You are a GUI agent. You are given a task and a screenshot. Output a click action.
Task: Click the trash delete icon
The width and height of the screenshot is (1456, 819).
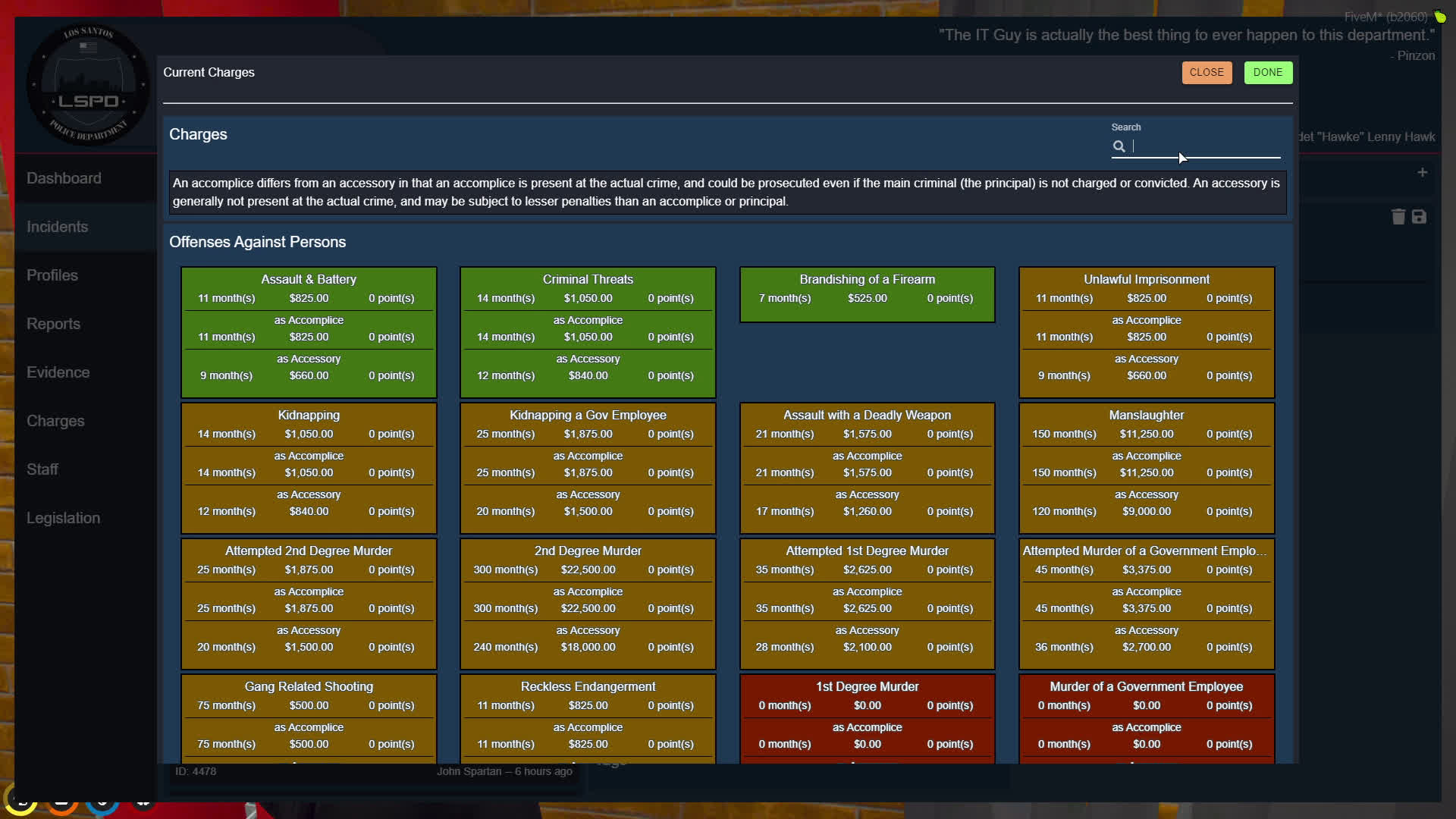click(x=1398, y=217)
